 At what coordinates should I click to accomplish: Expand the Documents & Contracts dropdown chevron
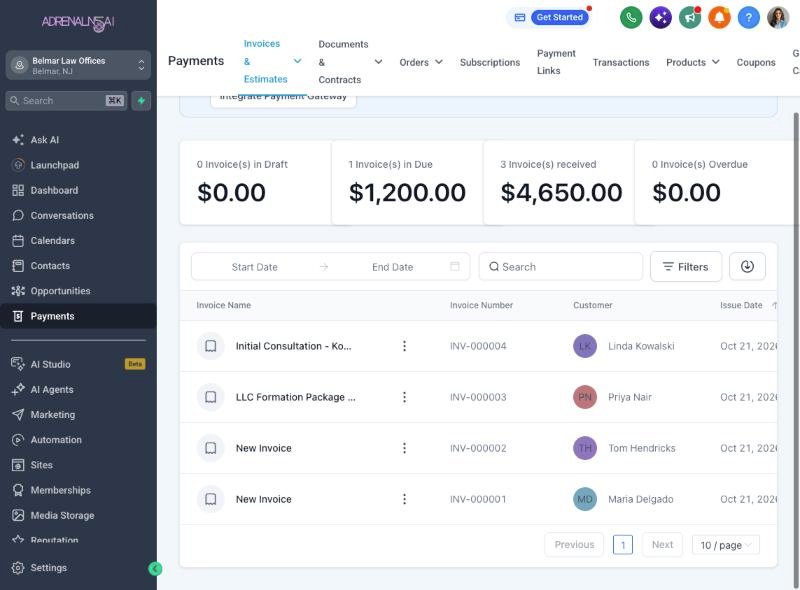tap(378, 62)
